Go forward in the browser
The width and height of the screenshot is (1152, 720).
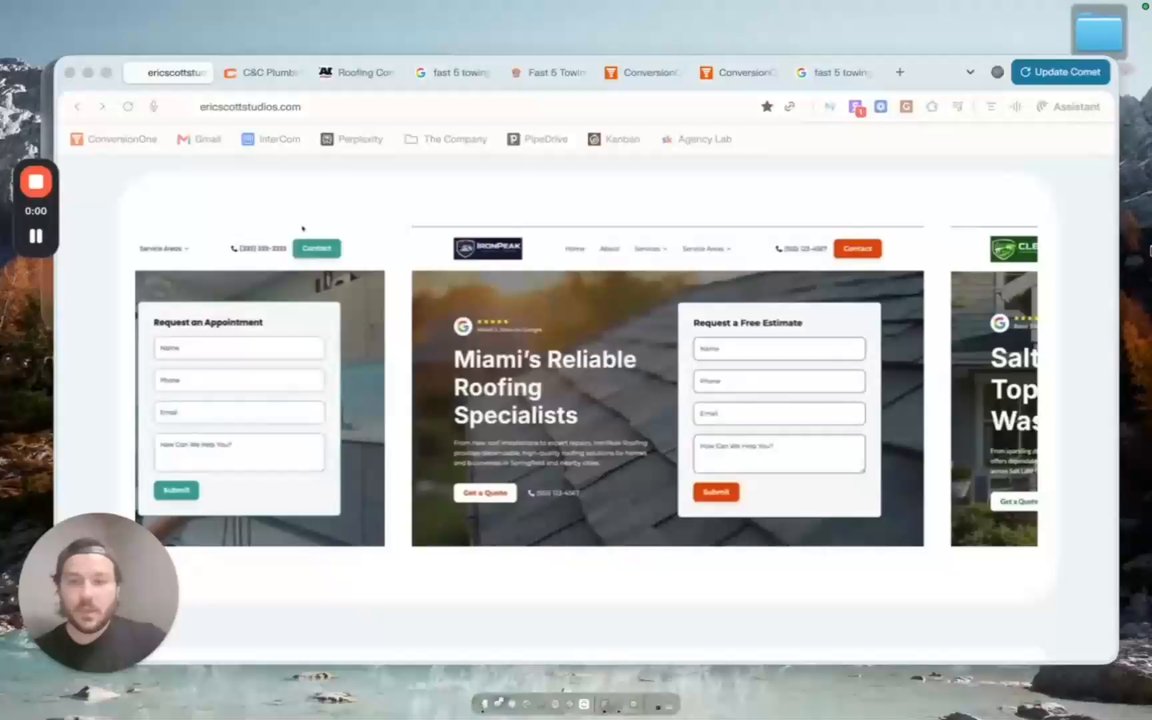(x=102, y=107)
